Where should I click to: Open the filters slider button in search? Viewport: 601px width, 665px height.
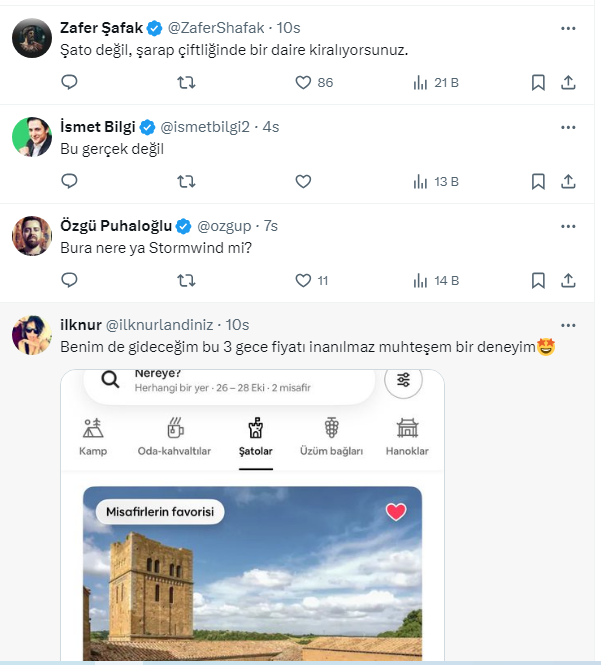click(403, 380)
